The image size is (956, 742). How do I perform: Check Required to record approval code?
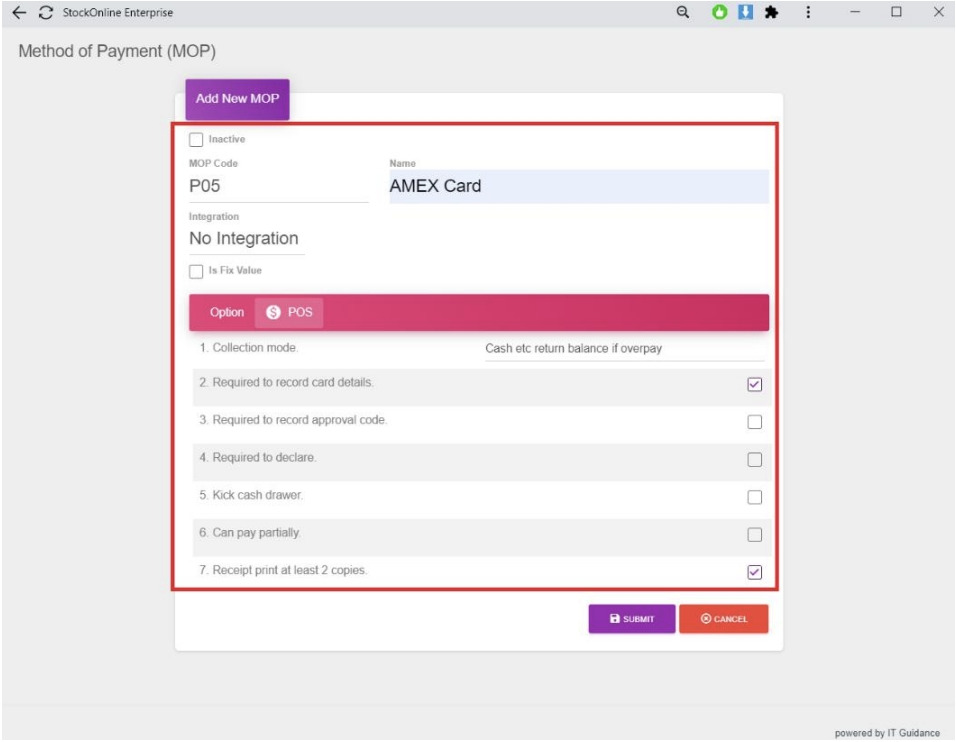(x=755, y=422)
